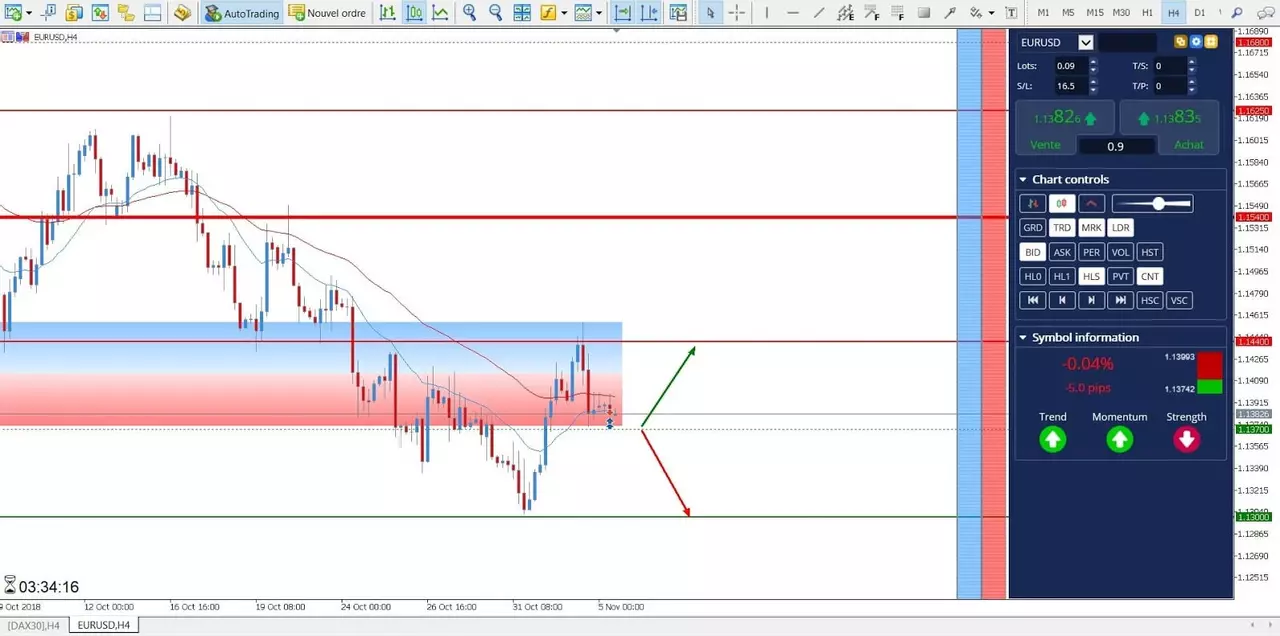
Task: Select the Fibonacci retracement tool
Action: click(899, 13)
